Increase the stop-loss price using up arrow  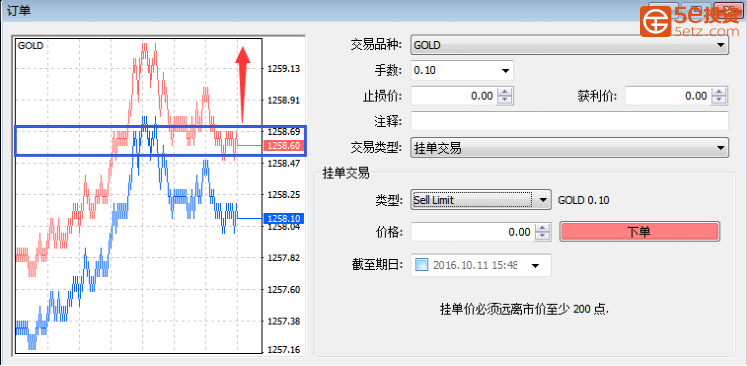pyautogui.click(x=505, y=93)
